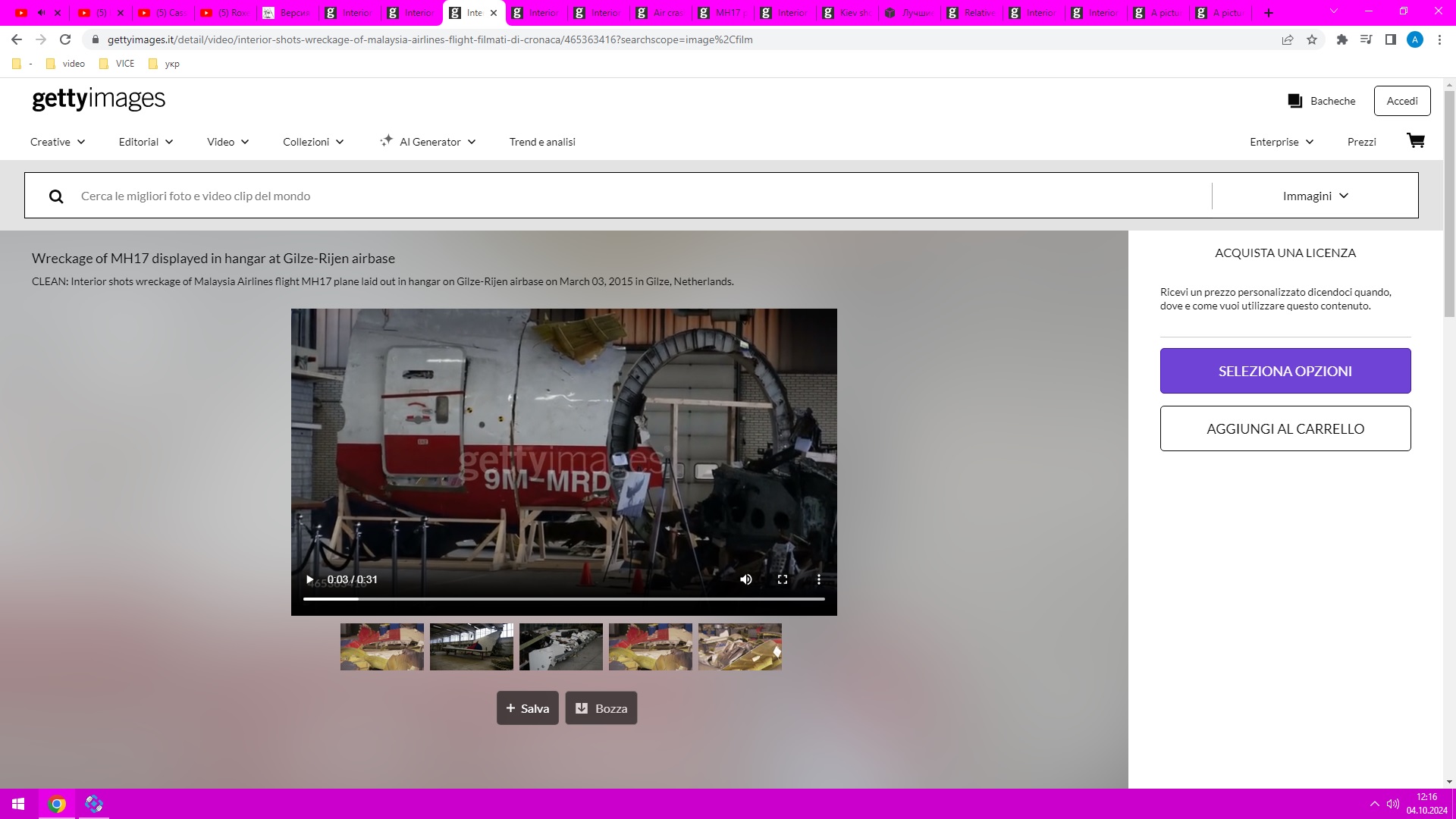Click the Accedi sign-in button
Screen dimensions: 1456x819
click(x=1402, y=101)
